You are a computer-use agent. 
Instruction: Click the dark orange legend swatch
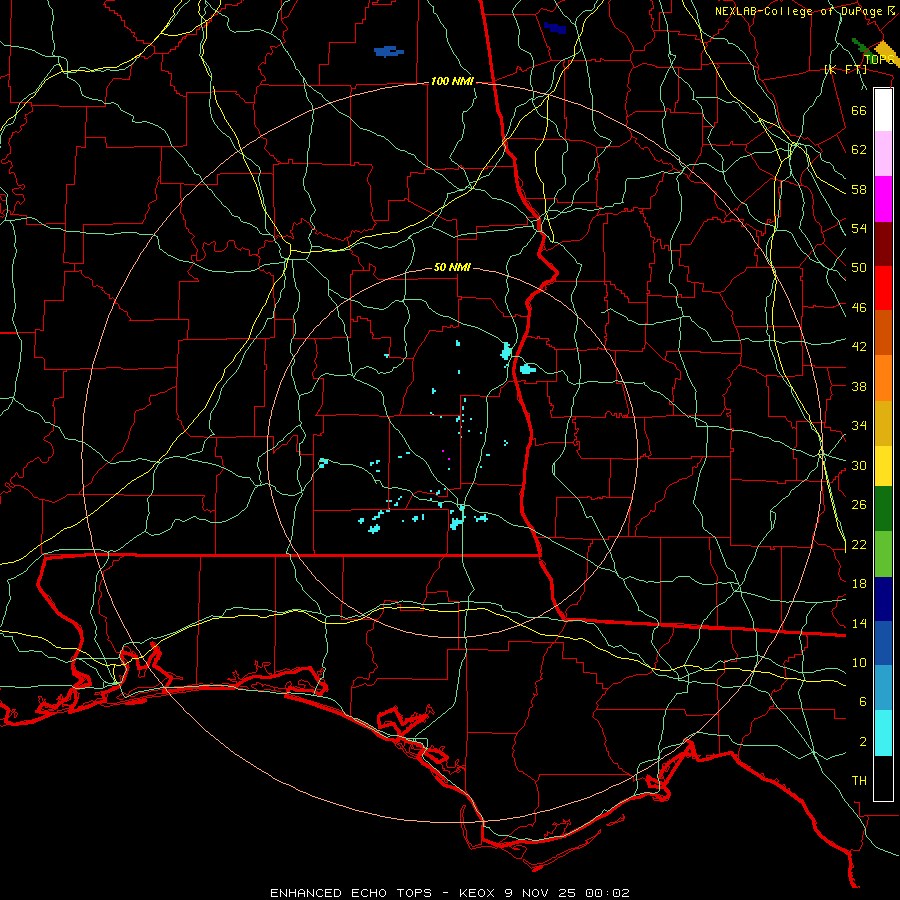883,332
